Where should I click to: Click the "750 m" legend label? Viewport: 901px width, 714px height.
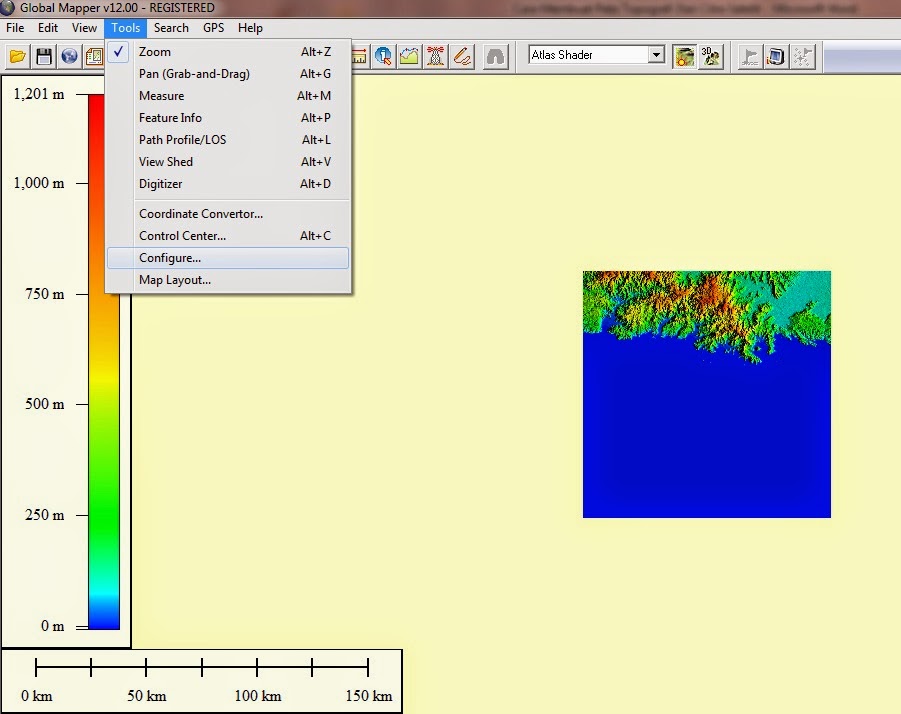tap(45, 294)
